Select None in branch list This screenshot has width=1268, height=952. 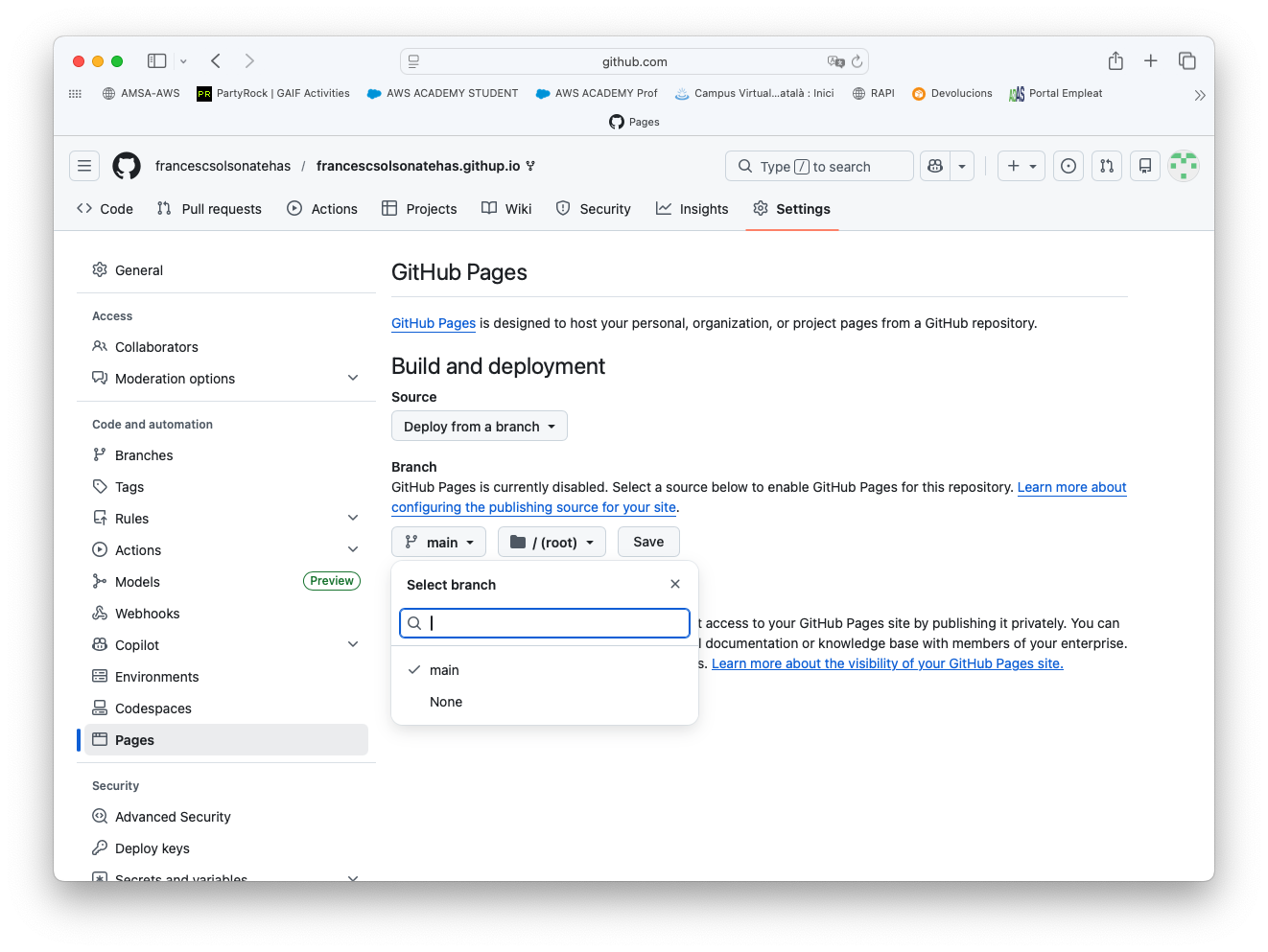click(x=446, y=702)
